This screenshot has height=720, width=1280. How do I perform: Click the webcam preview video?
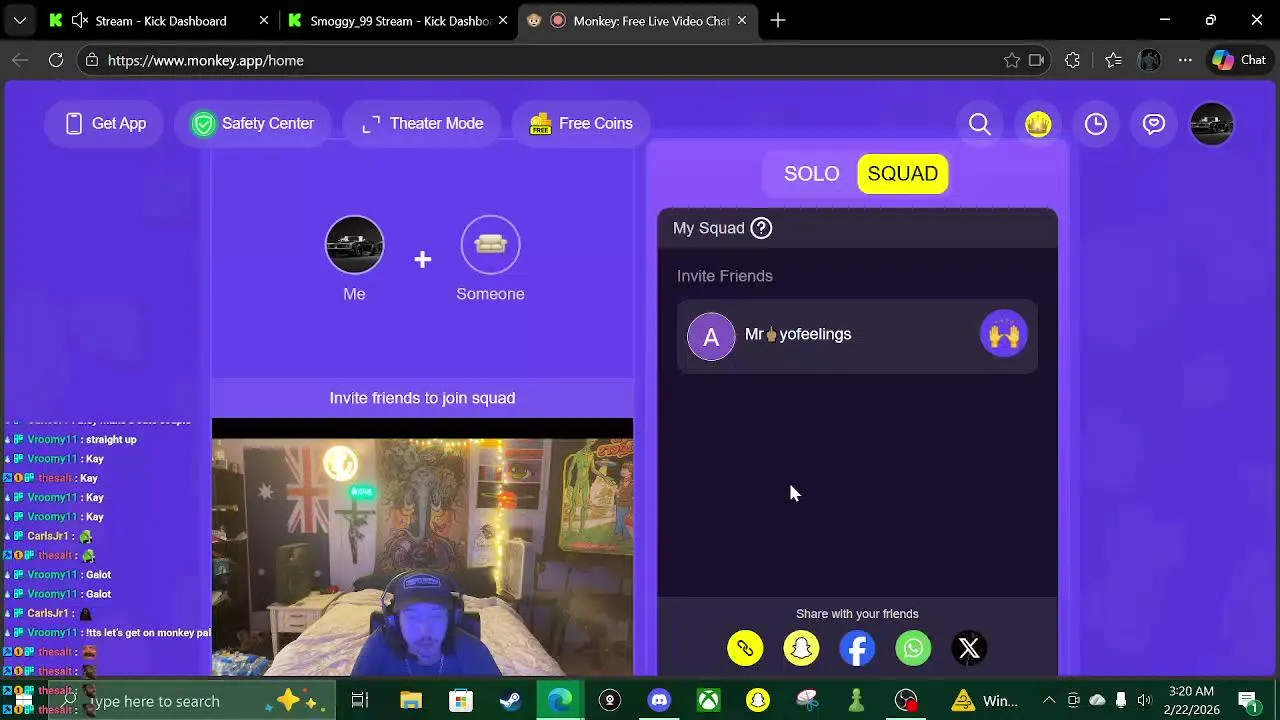422,548
